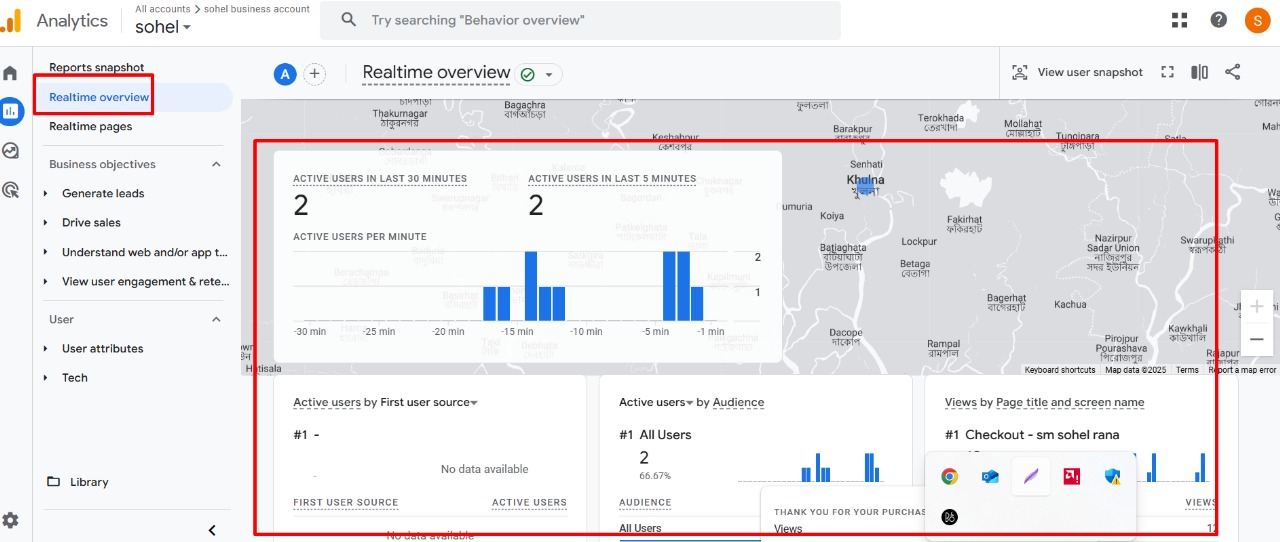Expand View user engagement & retention

46,282
